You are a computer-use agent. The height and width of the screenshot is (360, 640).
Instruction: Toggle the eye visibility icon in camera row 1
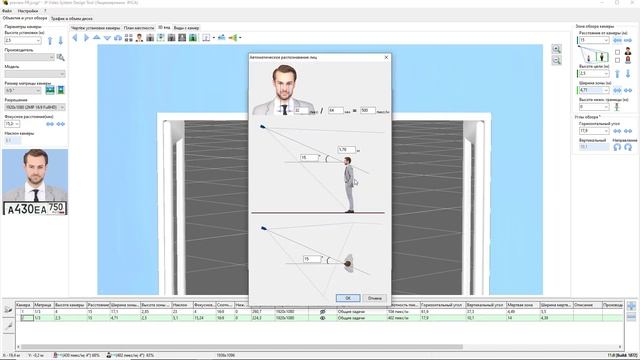click(x=322, y=311)
